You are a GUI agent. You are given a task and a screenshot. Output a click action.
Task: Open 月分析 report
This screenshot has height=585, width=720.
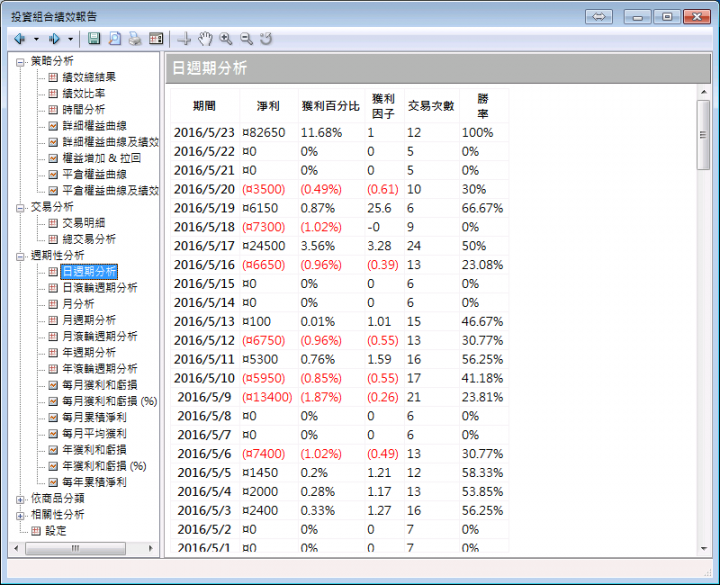coord(78,304)
